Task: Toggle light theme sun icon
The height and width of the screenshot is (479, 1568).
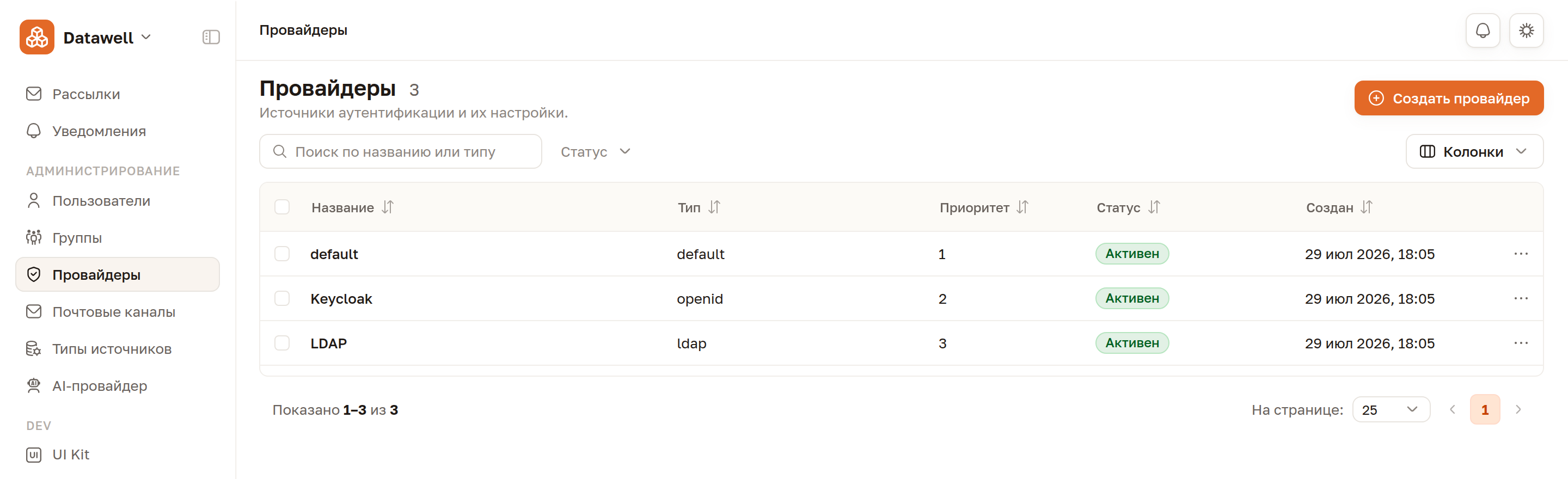Action: [x=1526, y=30]
